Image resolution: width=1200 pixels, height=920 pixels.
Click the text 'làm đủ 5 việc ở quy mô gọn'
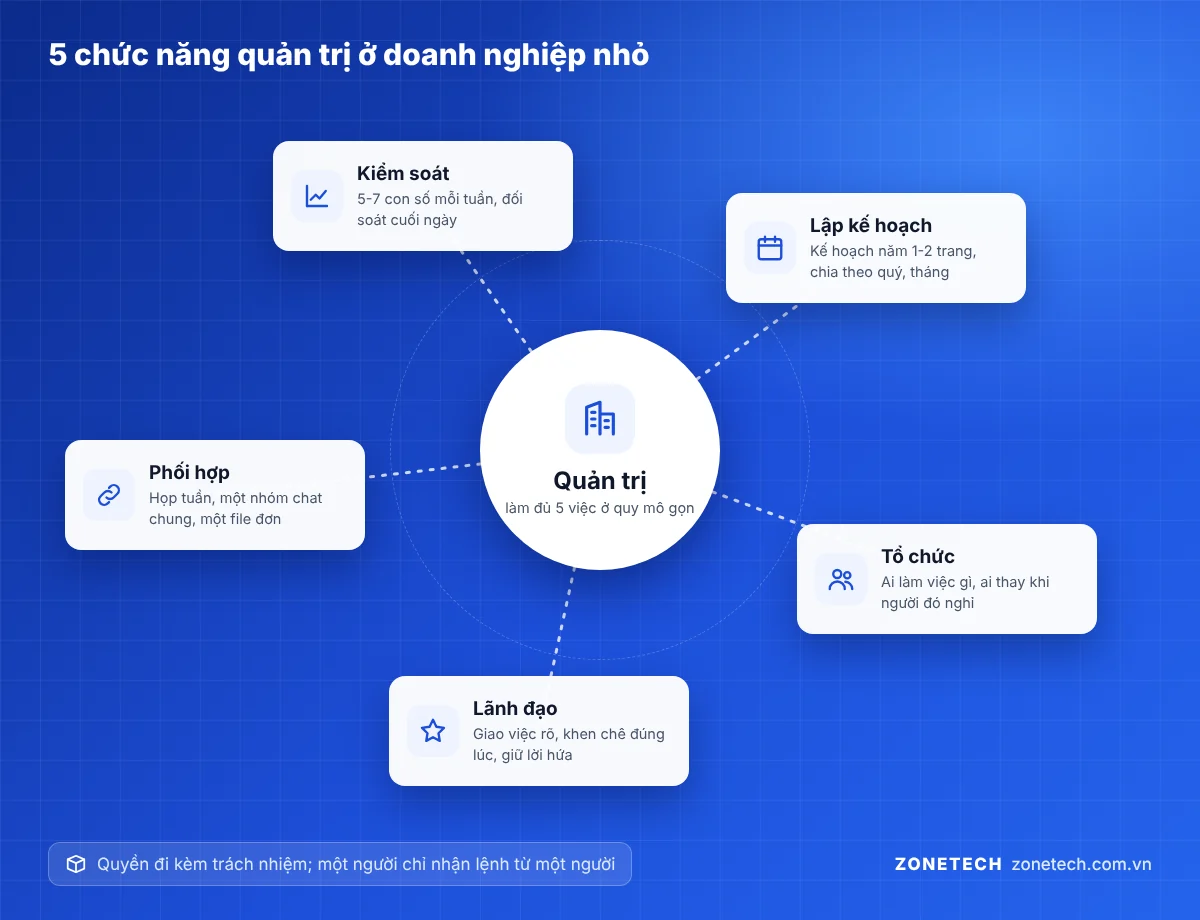[x=600, y=508]
